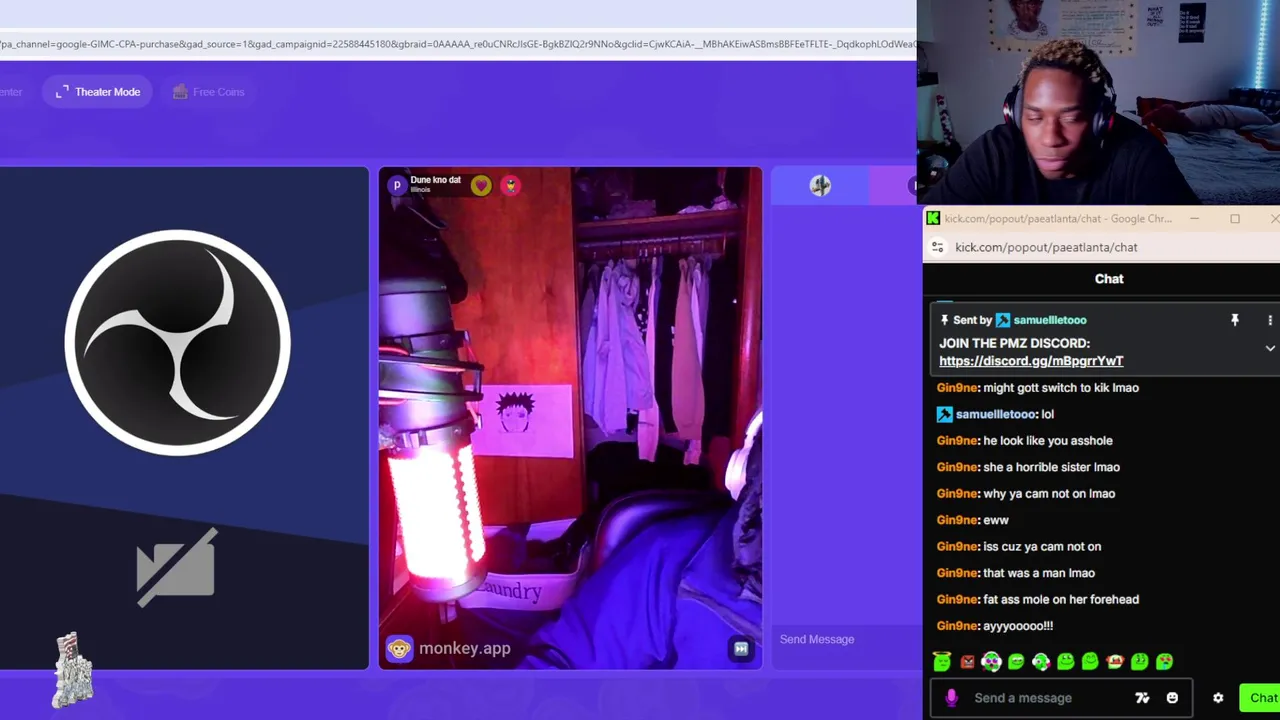Screen dimensions: 1280x720
Task: Insert the heart-eyes drooling green emote
Action: 1164,661
